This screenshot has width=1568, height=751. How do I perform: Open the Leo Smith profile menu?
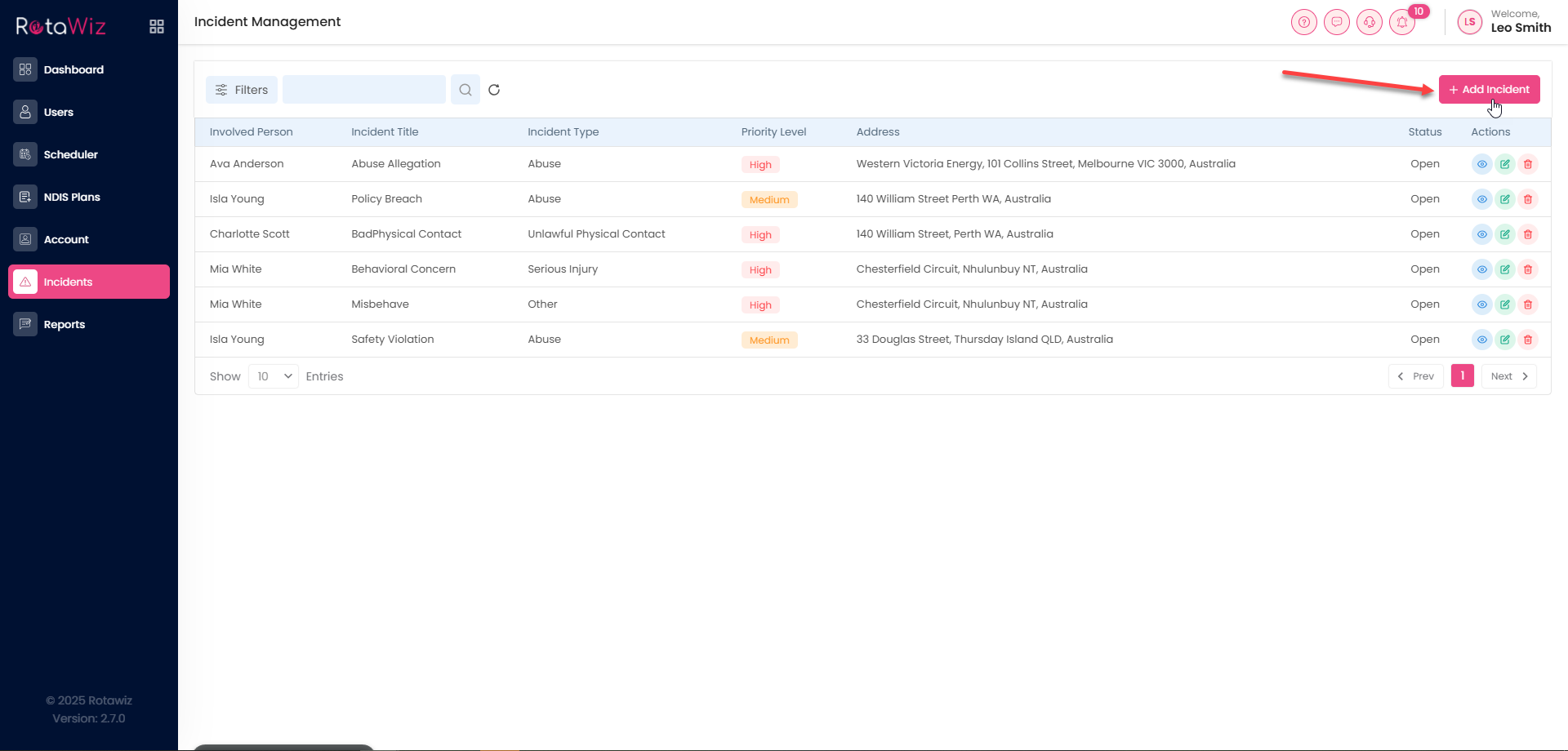[x=1503, y=22]
